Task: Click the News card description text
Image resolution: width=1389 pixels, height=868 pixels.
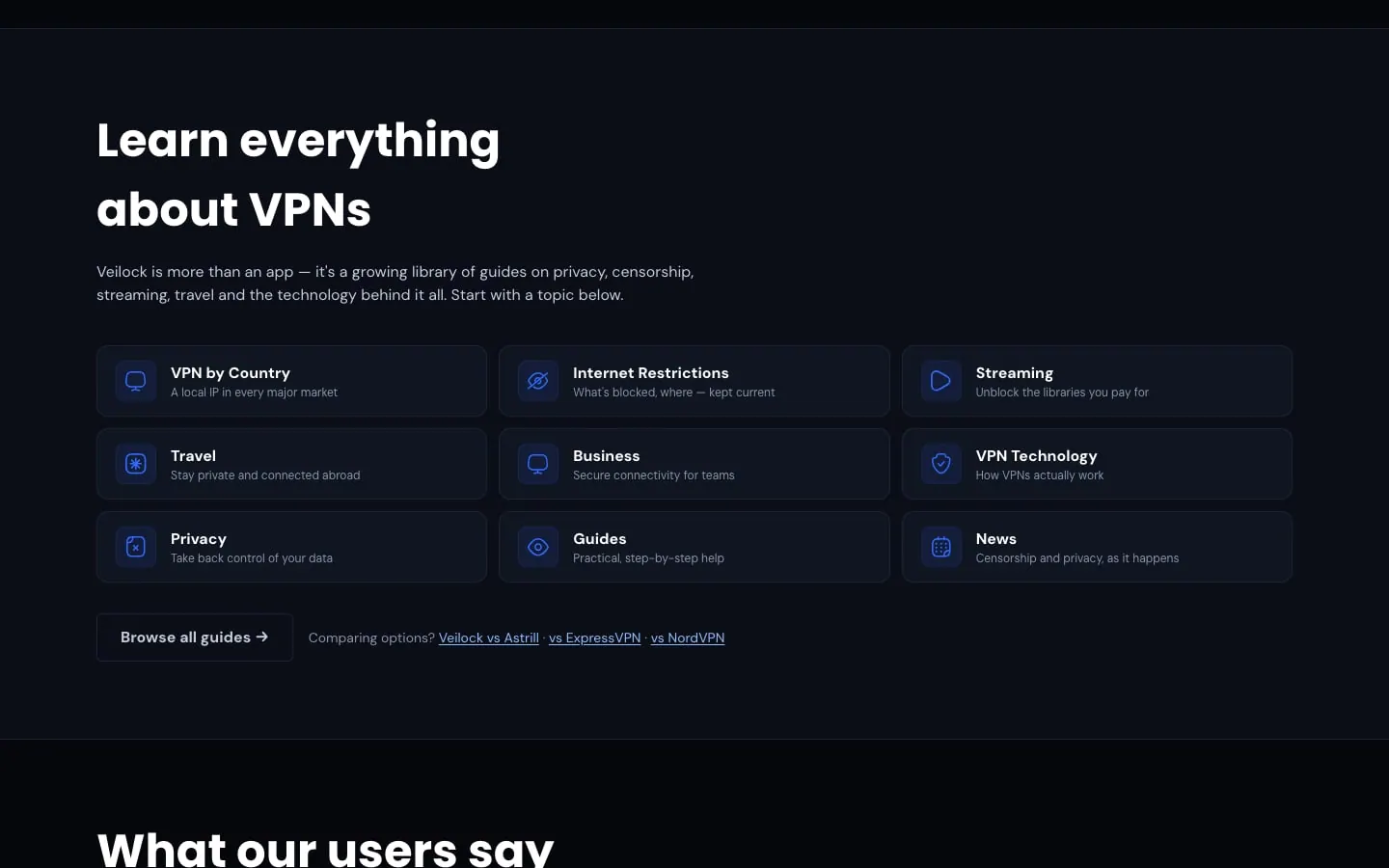Action: [x=1076, y=558]
